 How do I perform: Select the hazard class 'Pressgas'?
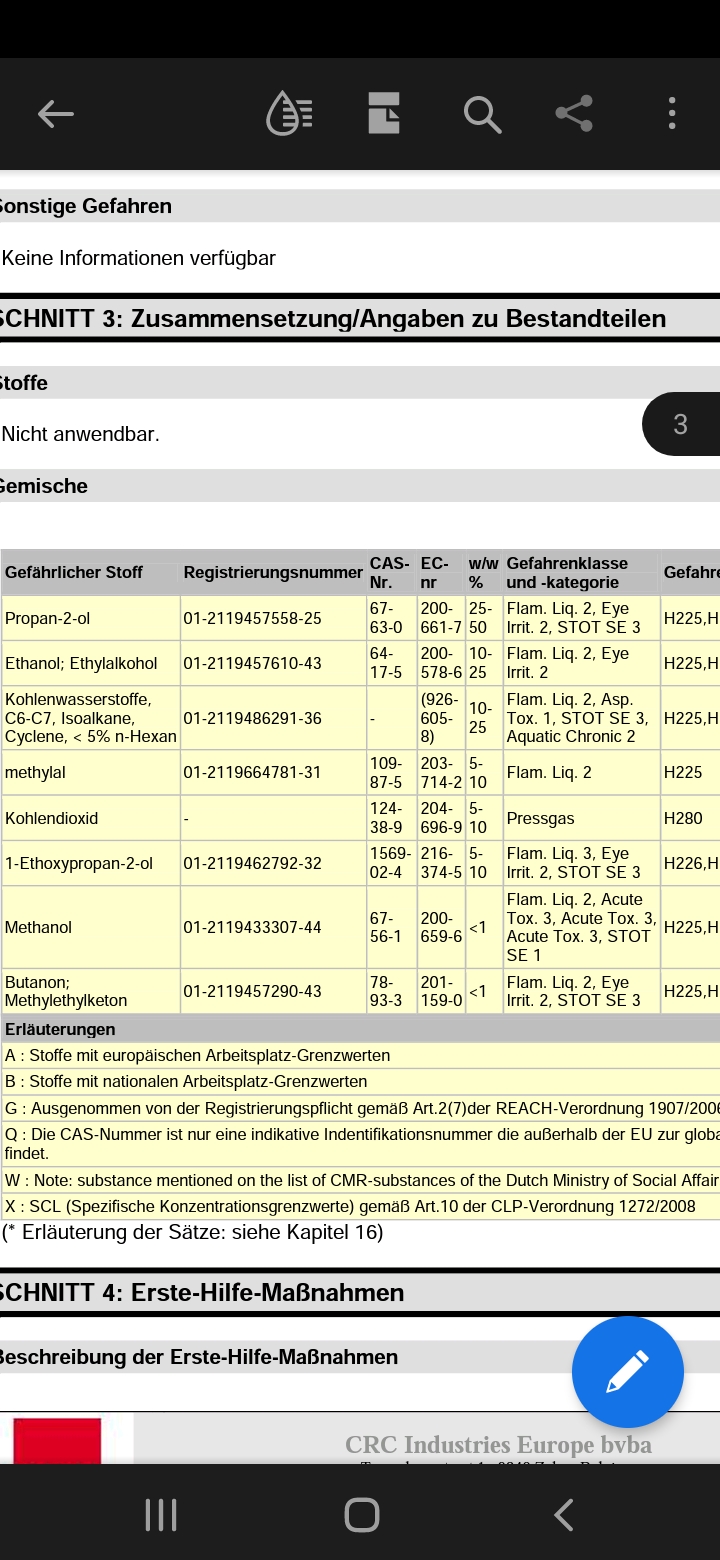coord(540,818)
